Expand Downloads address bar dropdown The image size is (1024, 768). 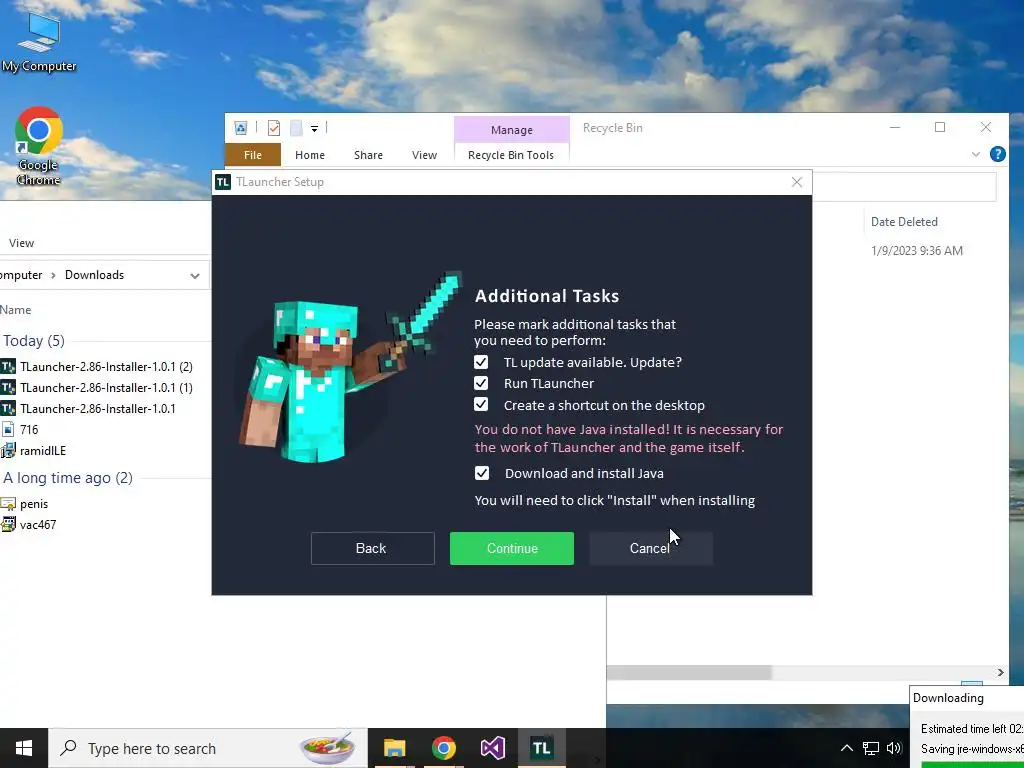(195, 276)
